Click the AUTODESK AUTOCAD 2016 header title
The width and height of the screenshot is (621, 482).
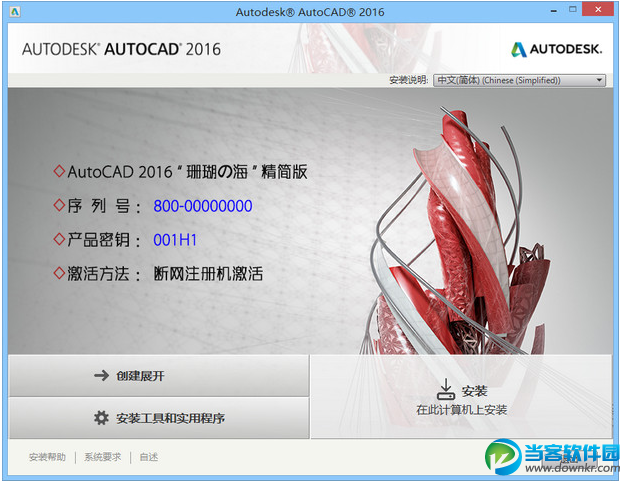click(121, 49)
